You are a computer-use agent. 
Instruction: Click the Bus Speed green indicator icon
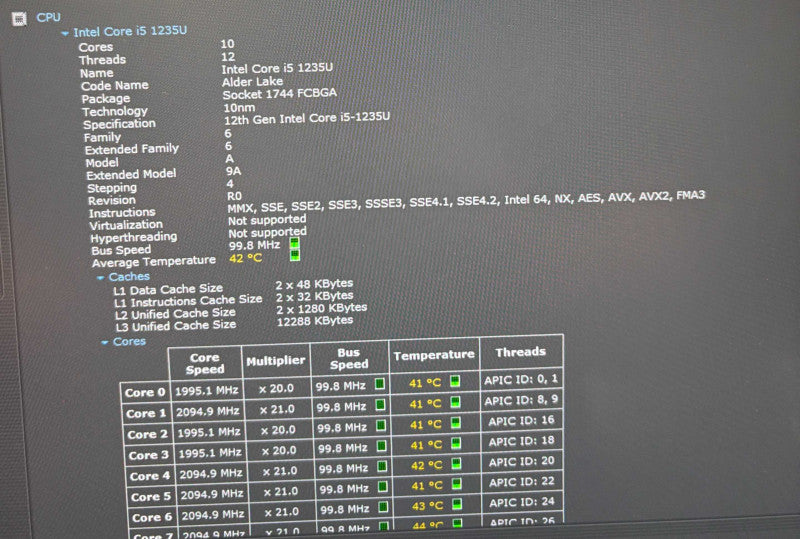(x=294, y=243)
